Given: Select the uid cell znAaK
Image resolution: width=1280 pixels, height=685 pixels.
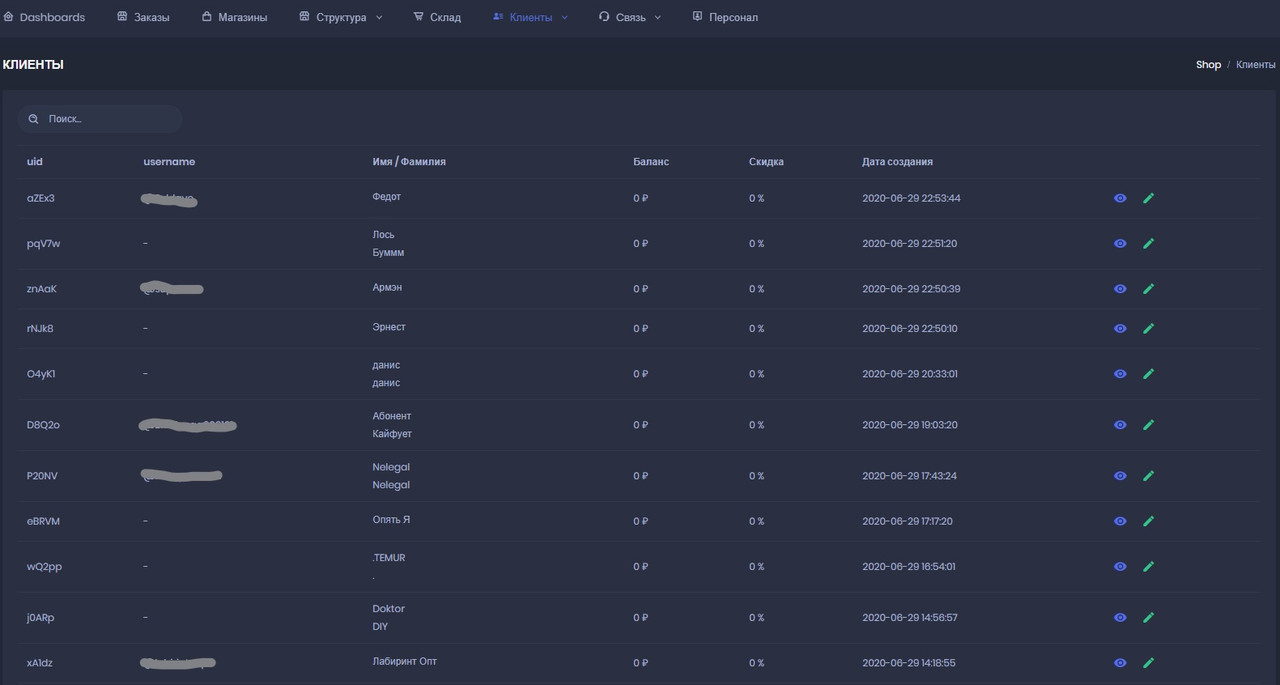Looking at the screenshot, I should click(x=42, y=289).
